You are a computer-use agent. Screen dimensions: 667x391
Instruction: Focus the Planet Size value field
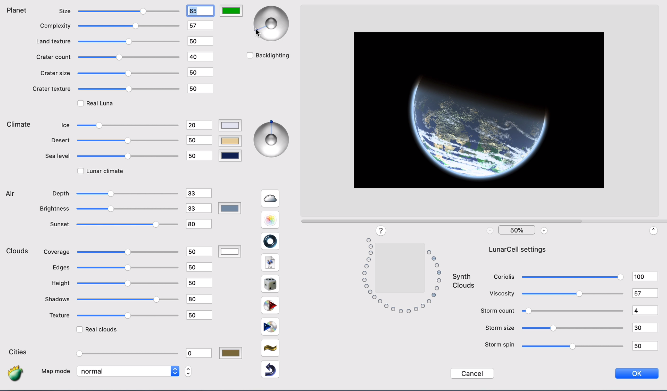coord(200,11)
